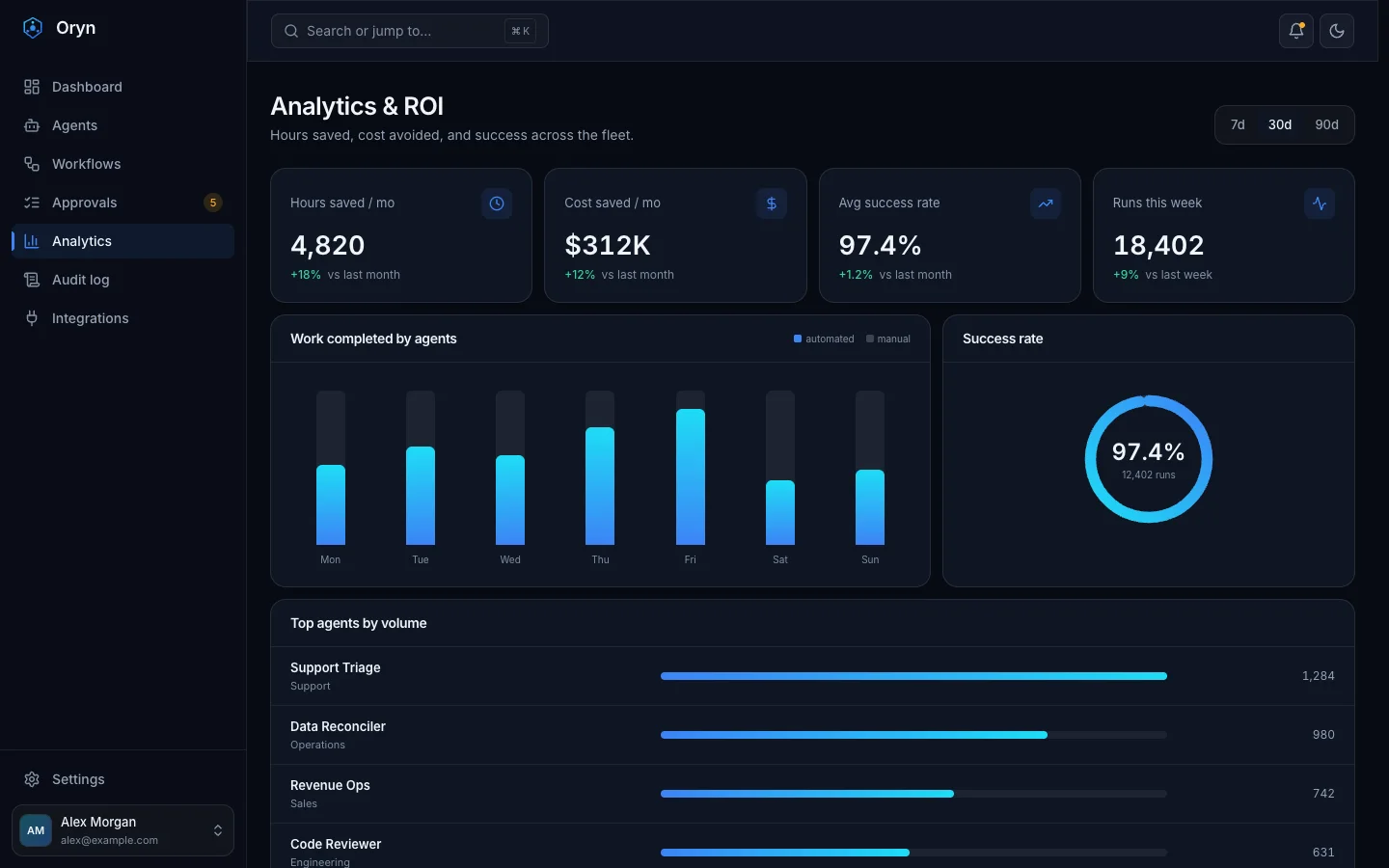The height and width of the screenshot is (868, 1389).
Task: Open the Audit log icon
Action: (x=32, y=280)
